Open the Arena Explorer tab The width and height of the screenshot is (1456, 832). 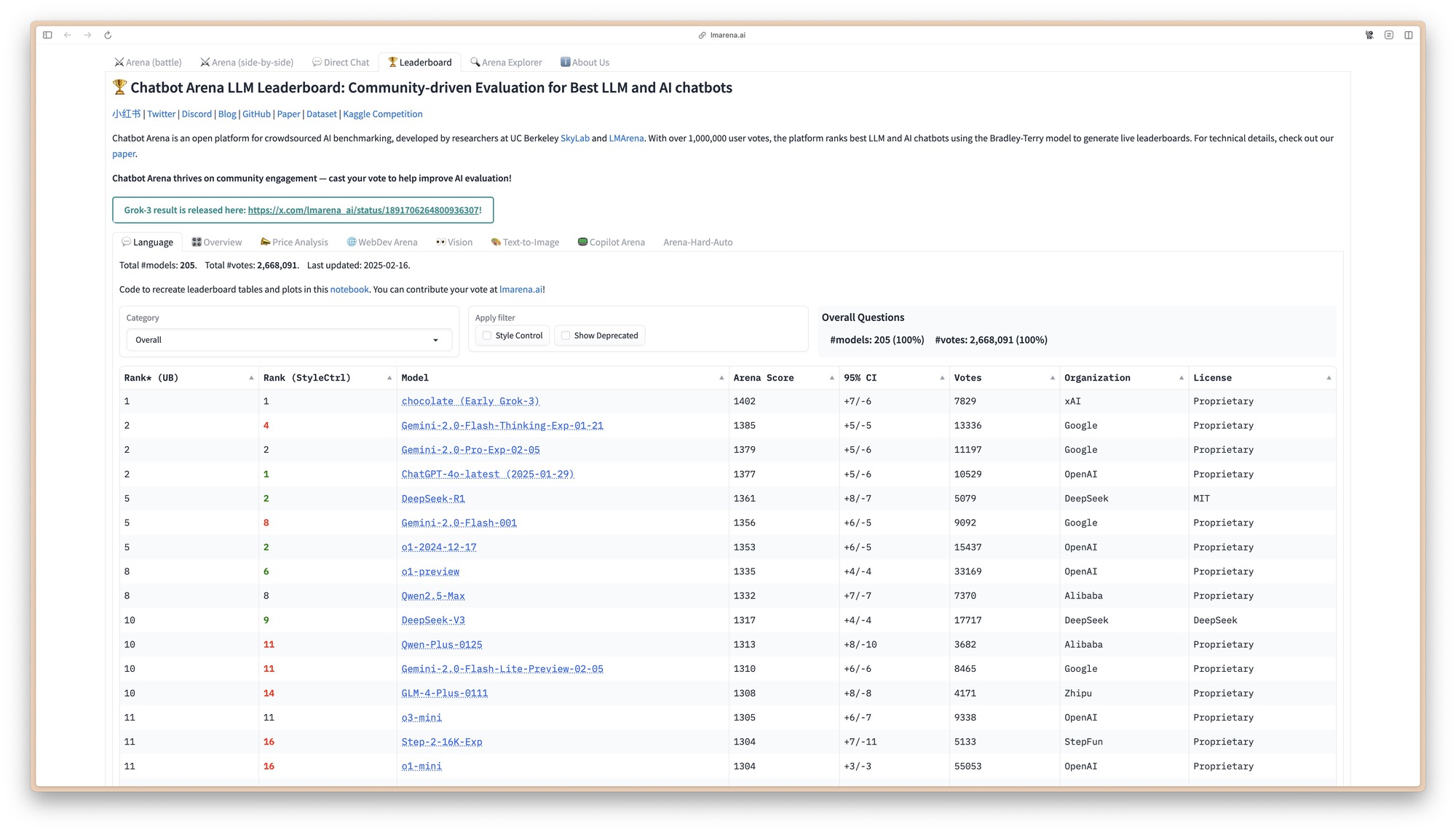[x=506, y=63]
